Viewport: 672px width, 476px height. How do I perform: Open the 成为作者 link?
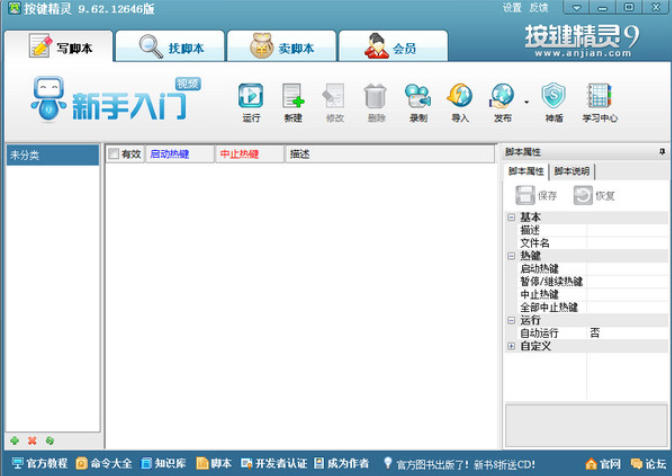point(341,463)
